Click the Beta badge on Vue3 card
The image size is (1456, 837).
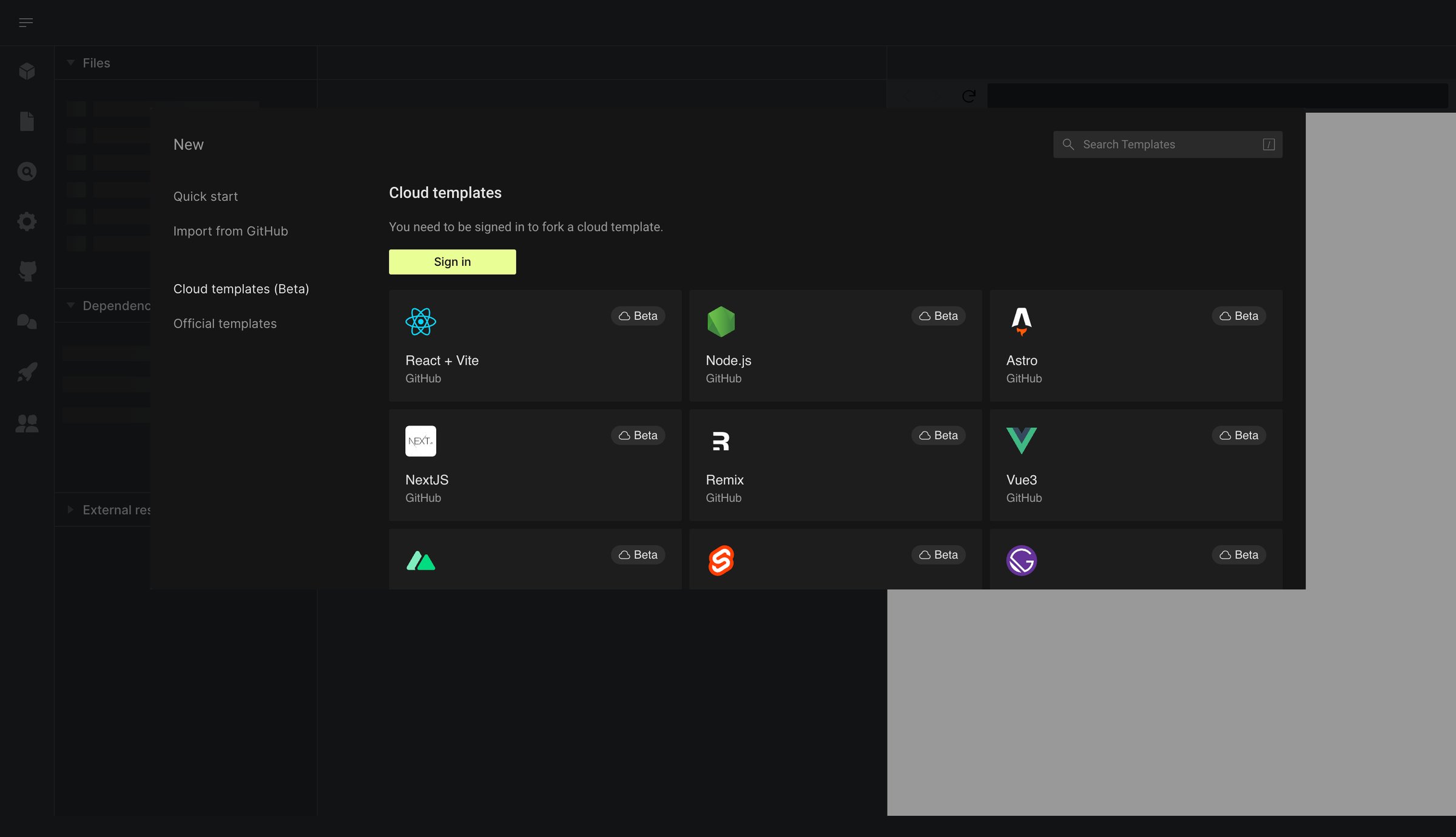(1239, 436)
